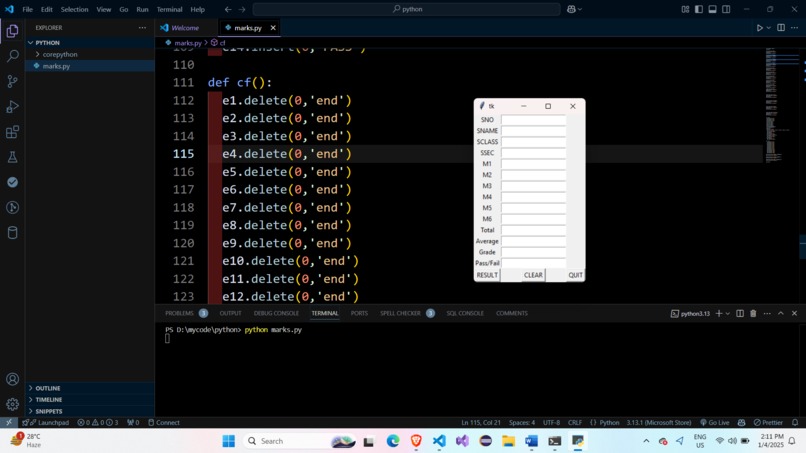Open Windows Start button
Viewport: 806px width, 453px height.
click(229, 441)
